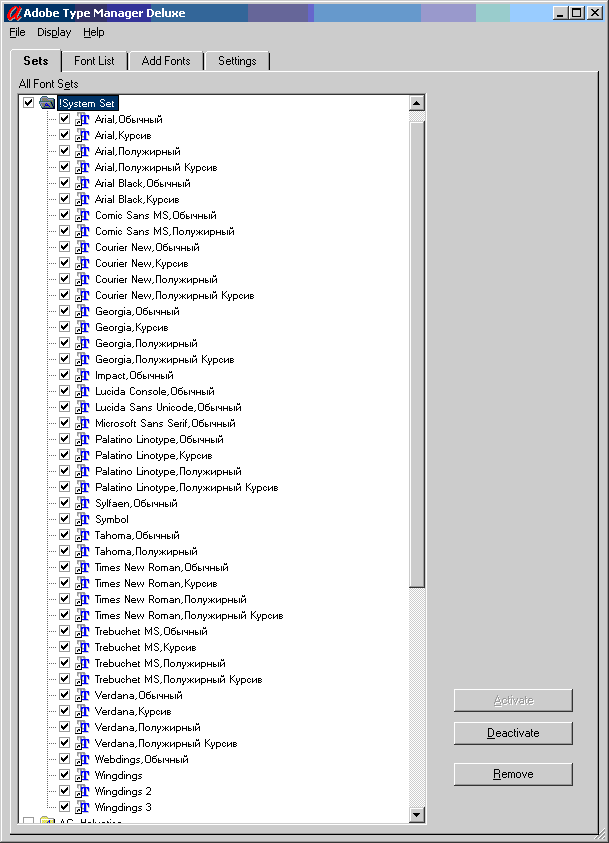Screen dimensions: 609x843
Task: Select Palatino Linotype,Полужирный font entry
Action: [168, 471]
